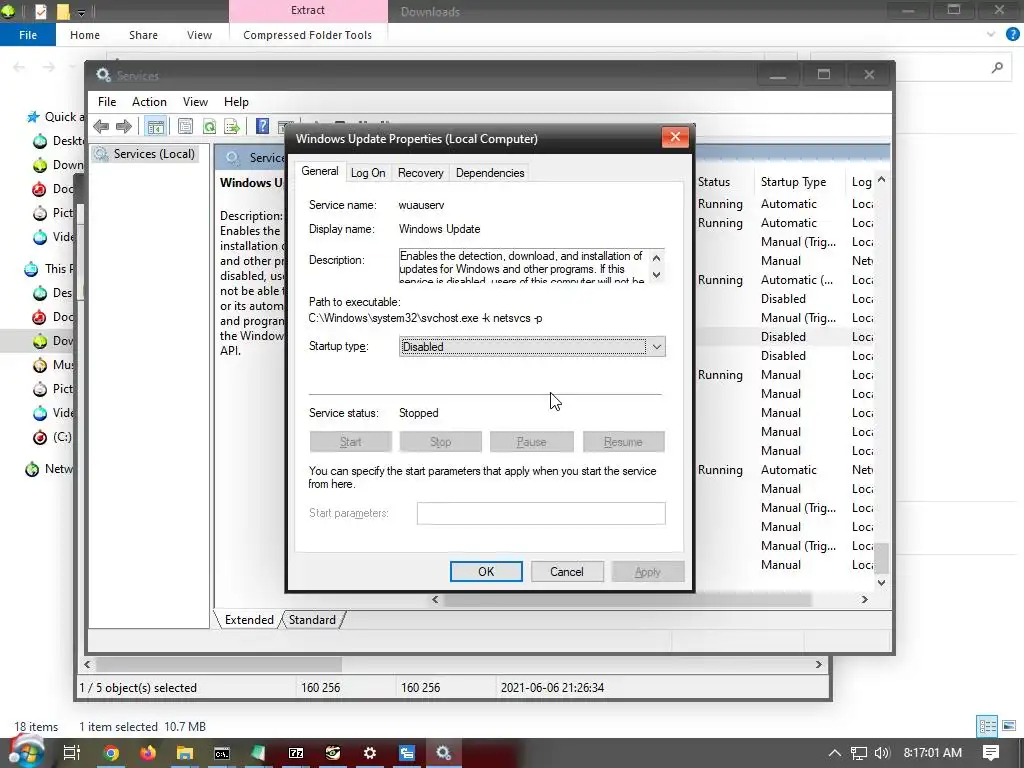Click the network tray icon
The height and width of the screenshot is (768, 1024).
coord(859,753)
